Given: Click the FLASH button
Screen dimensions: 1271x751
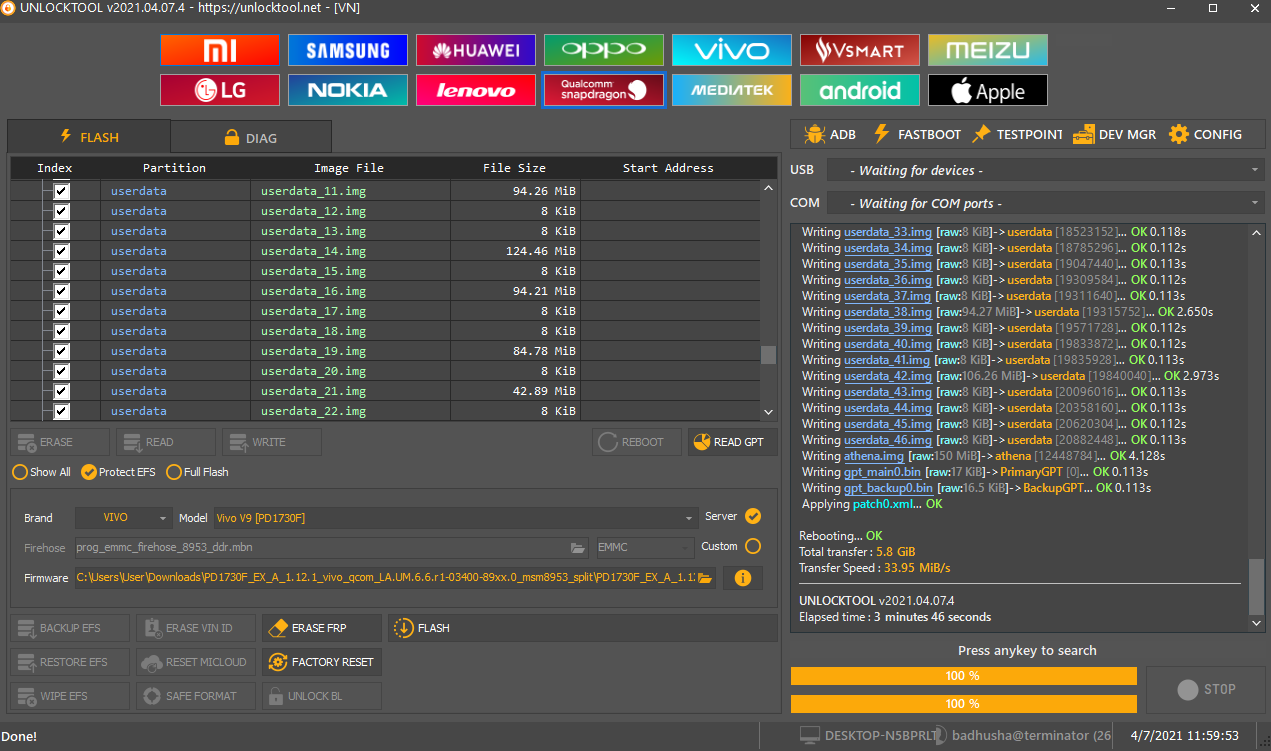Looking at the screenshot, I should click(x=582, y=628).
